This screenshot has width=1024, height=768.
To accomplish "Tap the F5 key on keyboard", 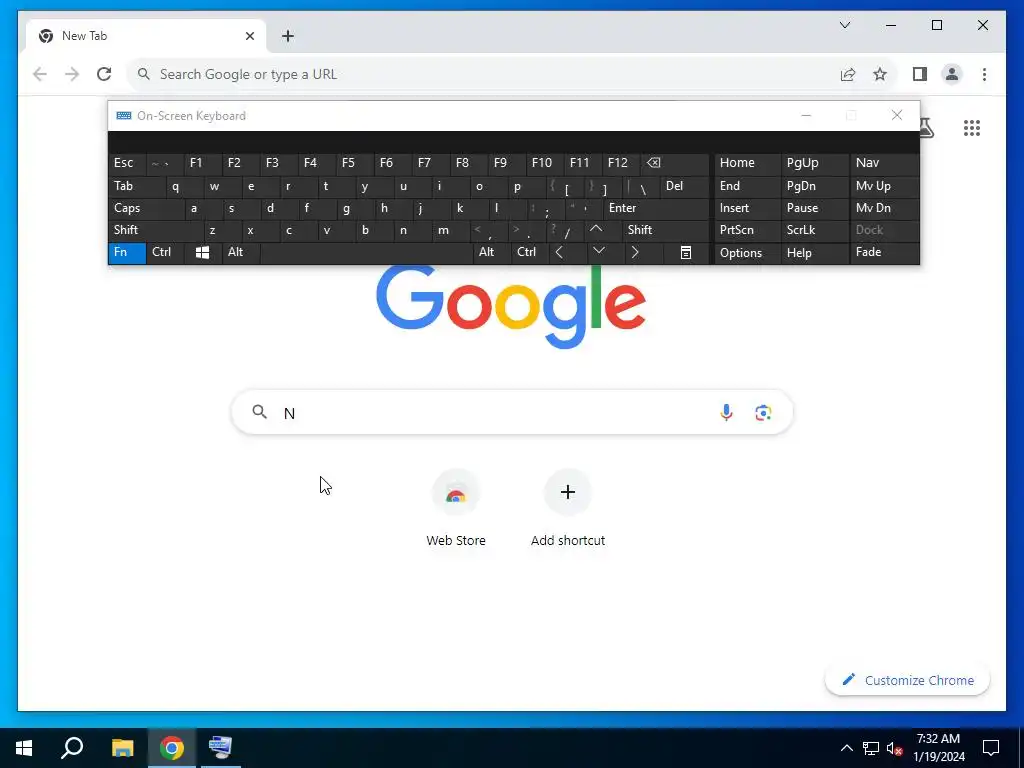I will point(355,163).
